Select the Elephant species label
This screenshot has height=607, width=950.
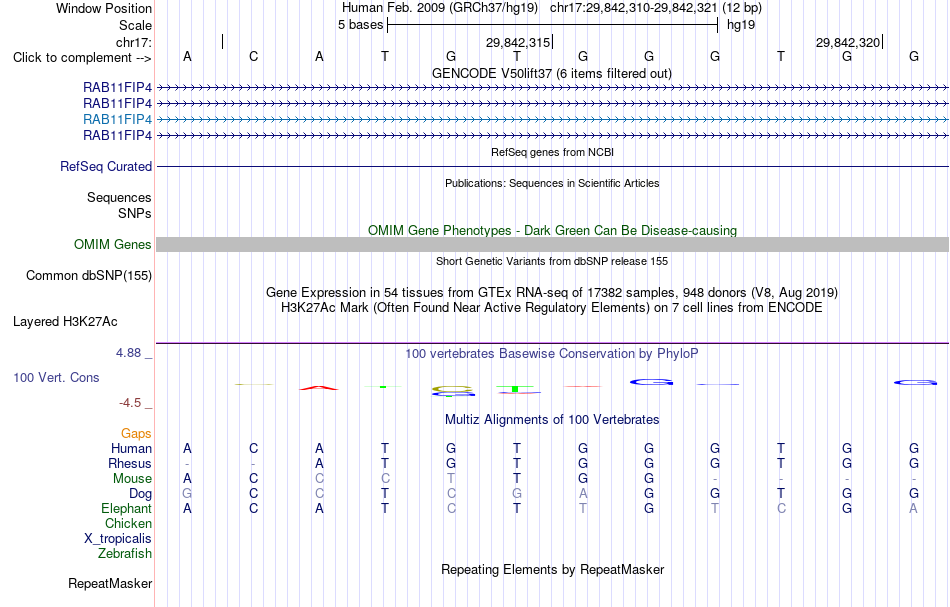pyautogui.click(x=127, y=508)
